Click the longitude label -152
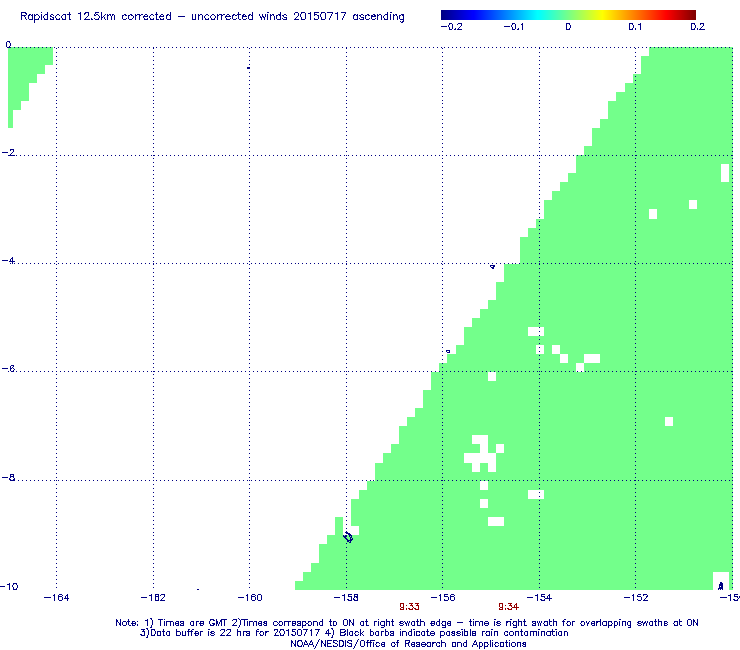The image size is (740, 650). pyautogui.click(x=636, y=598)
